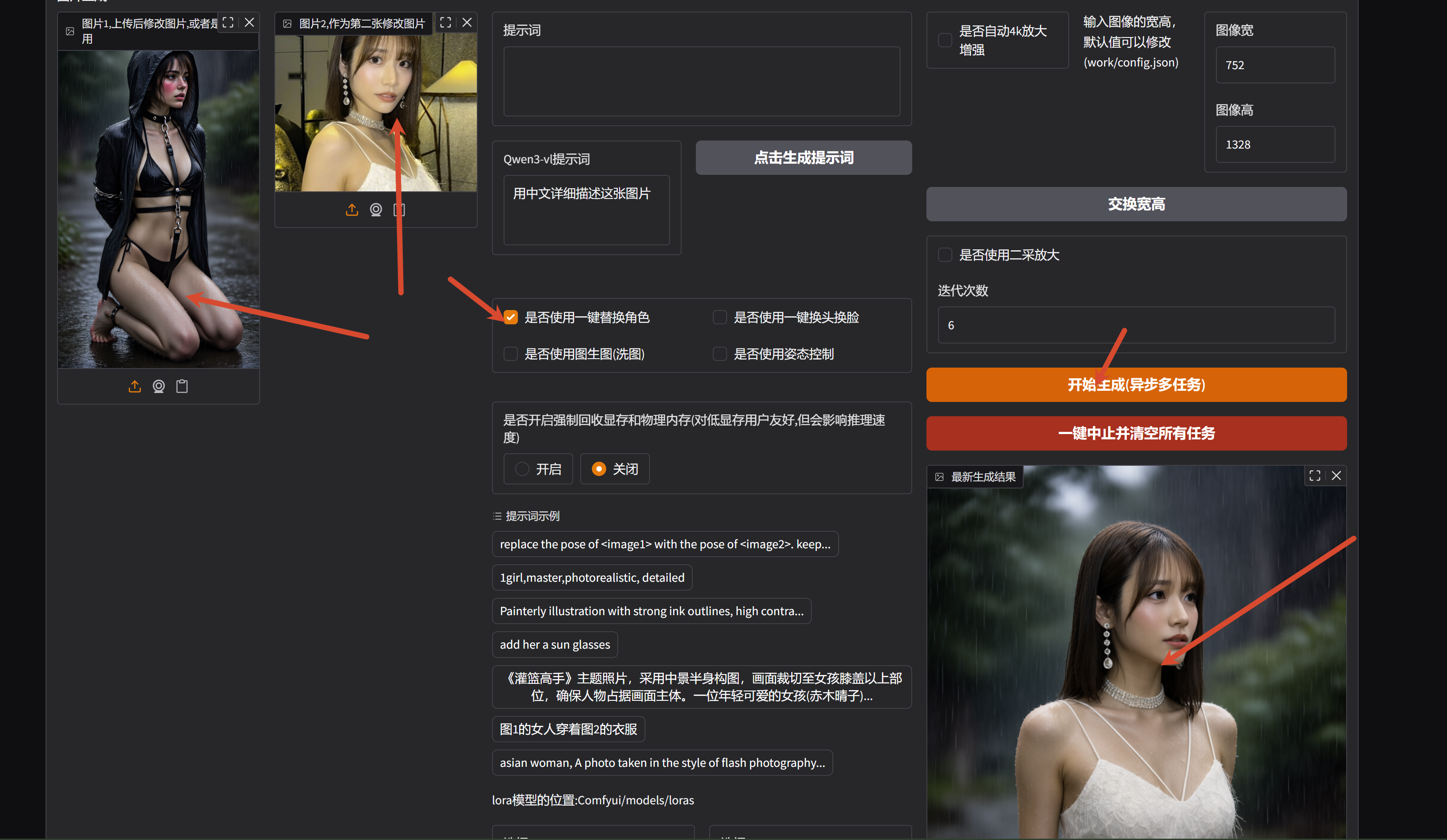Click Qwen3-vl提示词 text box
Screen dimensions: 1447x840
tap(586, 210)
